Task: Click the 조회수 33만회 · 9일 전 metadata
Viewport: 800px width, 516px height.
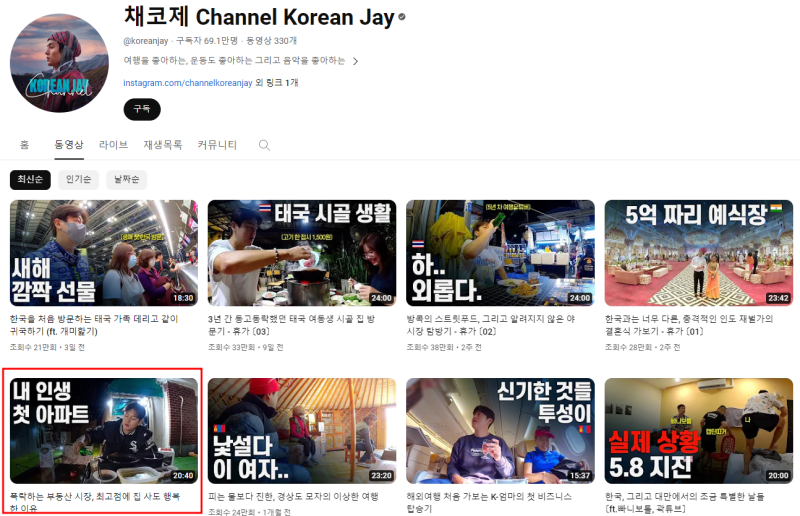Action: click(x=245, y=347)
